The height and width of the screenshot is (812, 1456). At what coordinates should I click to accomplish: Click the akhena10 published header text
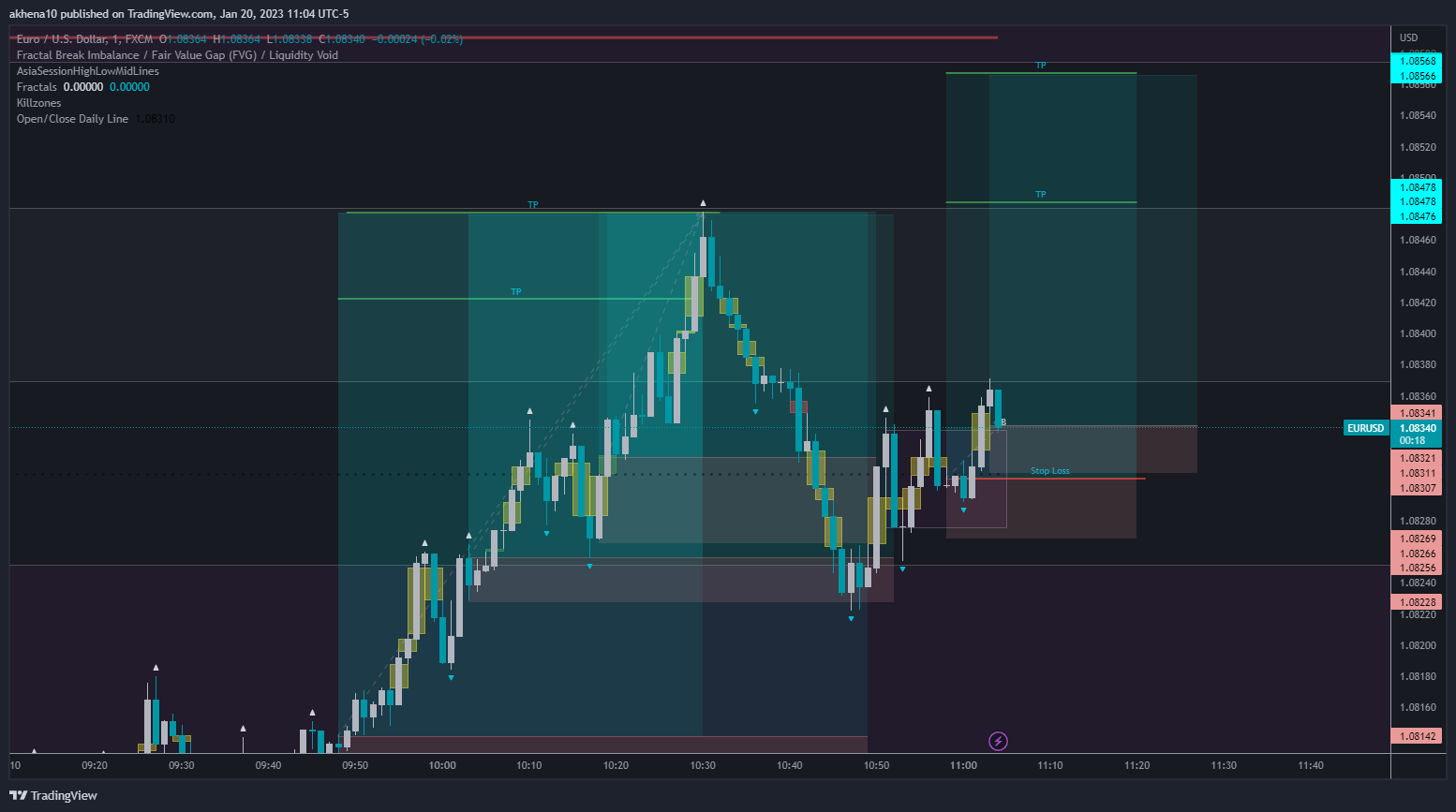tap(179, 14)
